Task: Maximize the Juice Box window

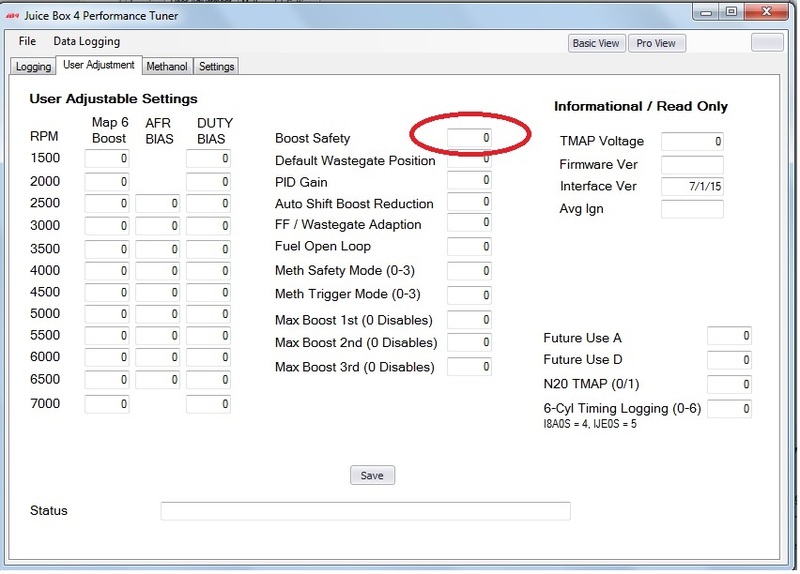Action: pyautogui.click(x=731, y=12)
